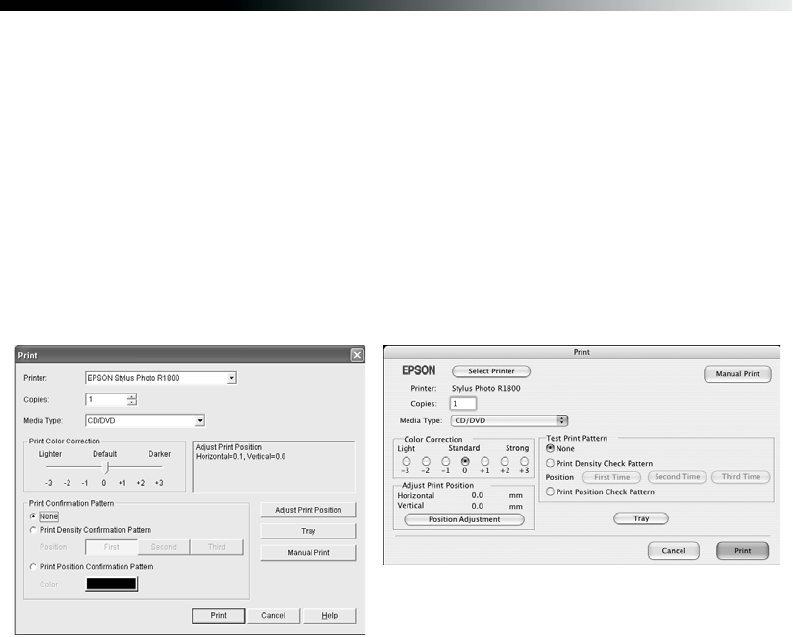This screenshot has width=793, height=637.
Task: Open Media Type dropdown in Windows dialog
Action: [x=200, y=420]
